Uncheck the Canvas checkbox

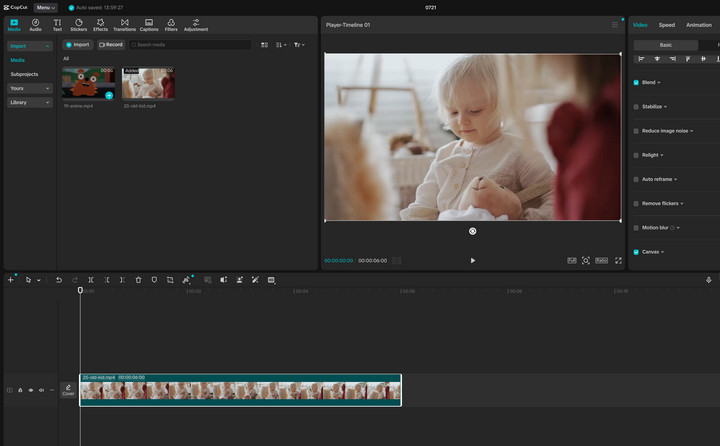pyautogui.click(x=636, y=252)
